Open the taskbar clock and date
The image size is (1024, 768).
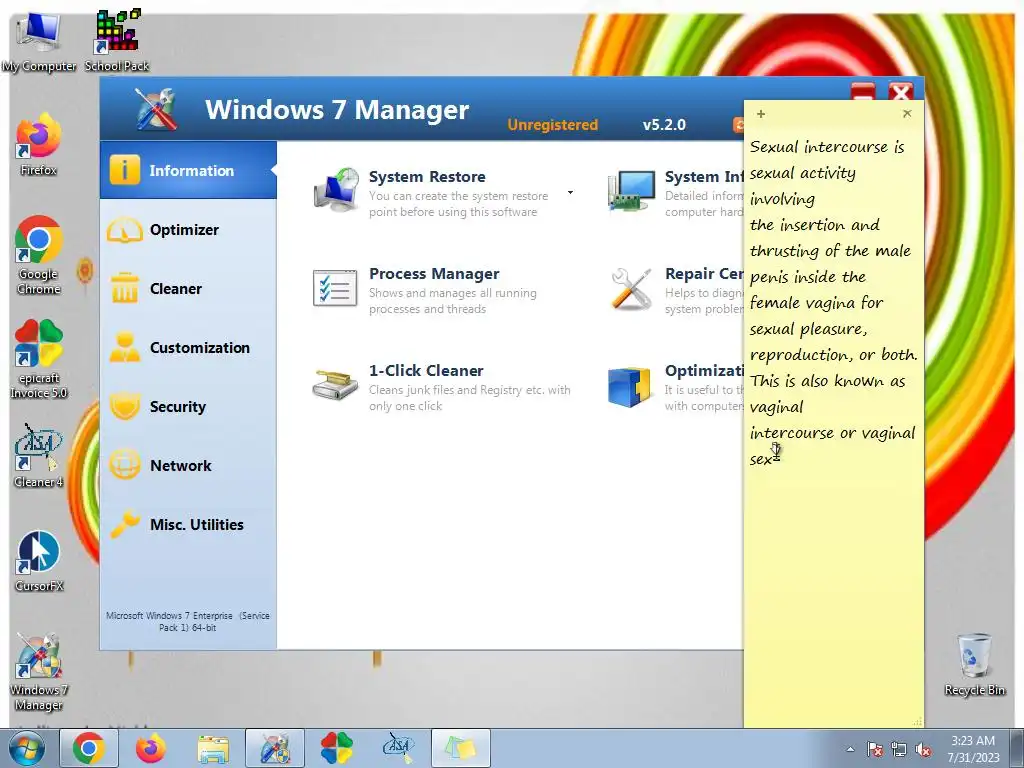[x=973, y=749]
